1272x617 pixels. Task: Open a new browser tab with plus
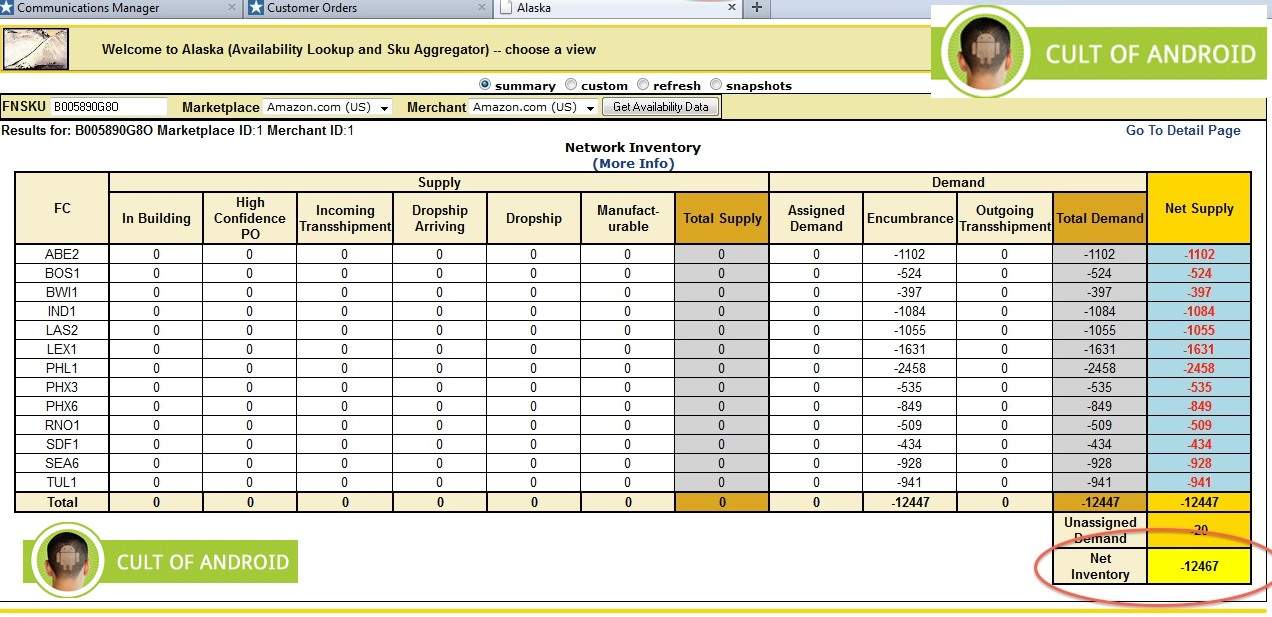click(x=757, y=8)
